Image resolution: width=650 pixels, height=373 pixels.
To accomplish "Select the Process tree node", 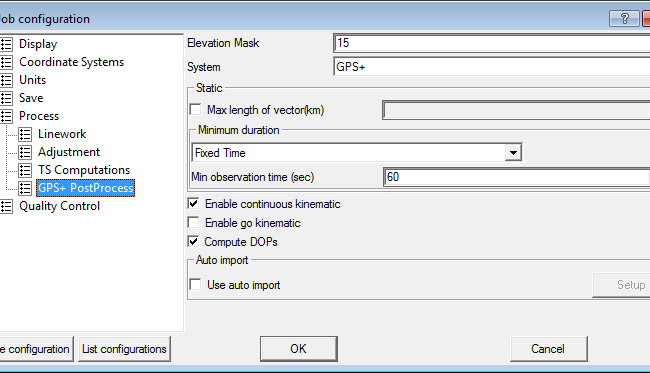I will 39,116.
